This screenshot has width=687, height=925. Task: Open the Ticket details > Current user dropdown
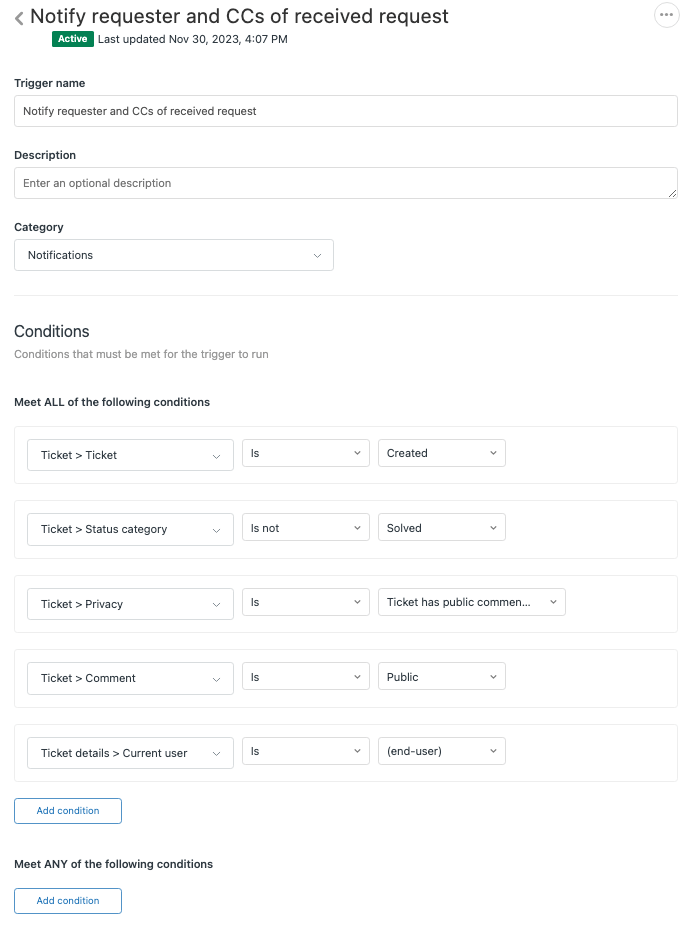pos(130,751)
